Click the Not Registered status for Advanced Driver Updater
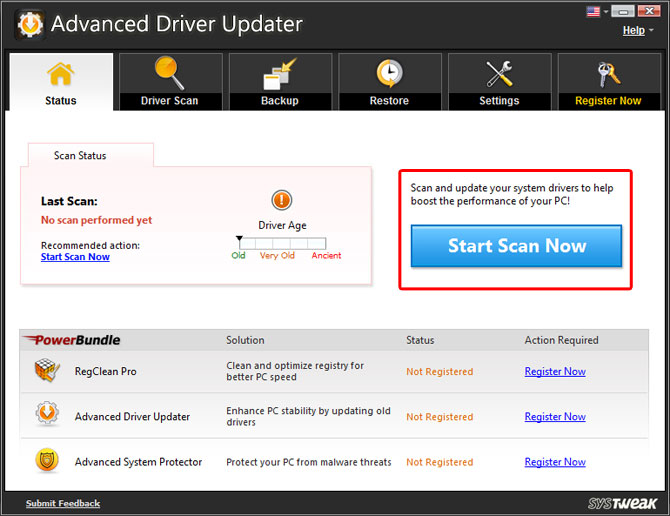This screenshot has width=670, height=516. (x=440, y=417)
